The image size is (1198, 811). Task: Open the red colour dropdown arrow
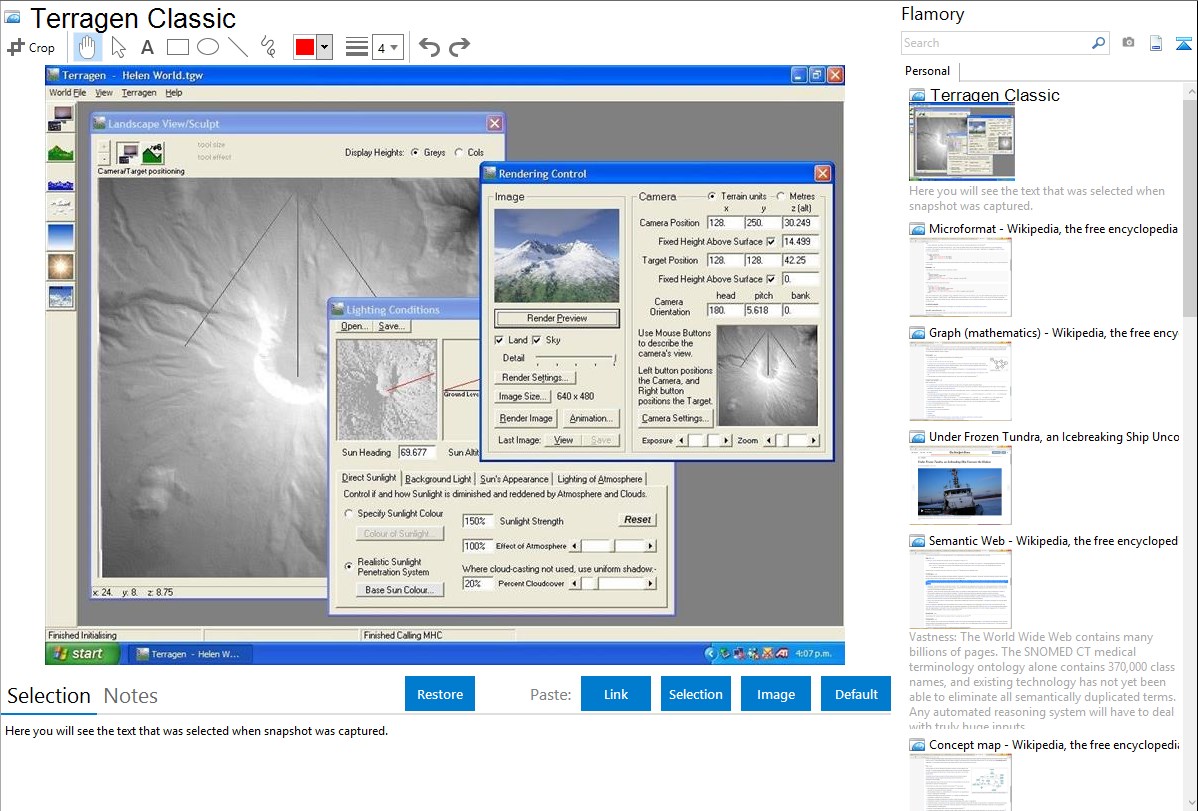(325, 47)
